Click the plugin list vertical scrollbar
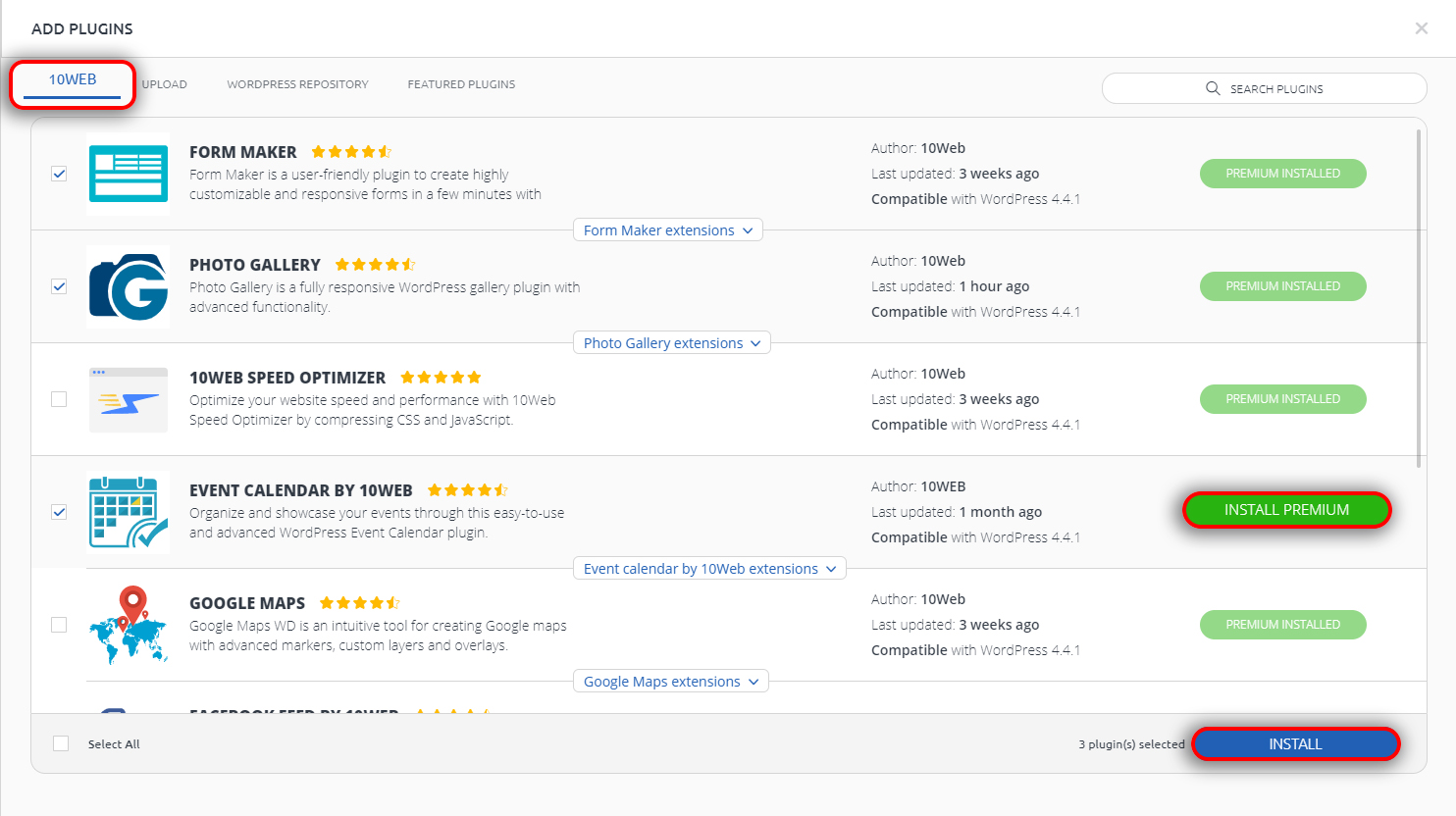The width and height of the screenshot is (1456, 816). [1419, 298]
